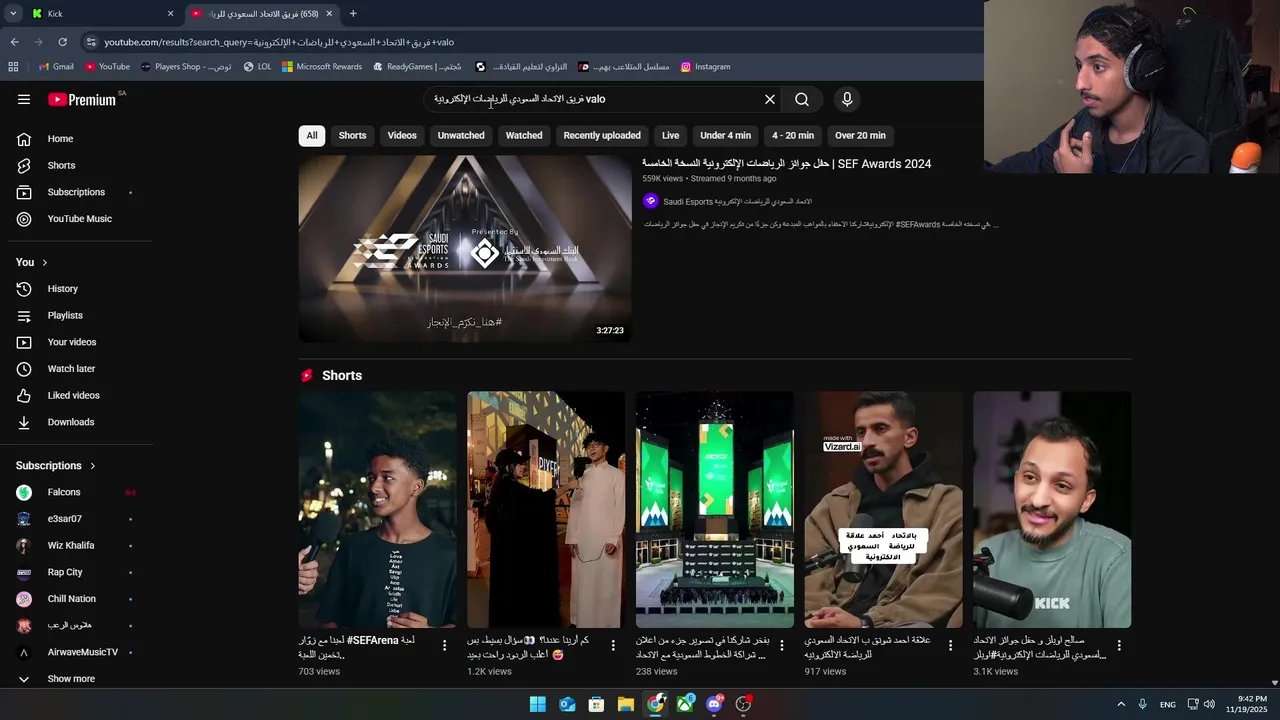1280x720 pixels.
Task: Open Liked videos
Action: click(76, 395)
